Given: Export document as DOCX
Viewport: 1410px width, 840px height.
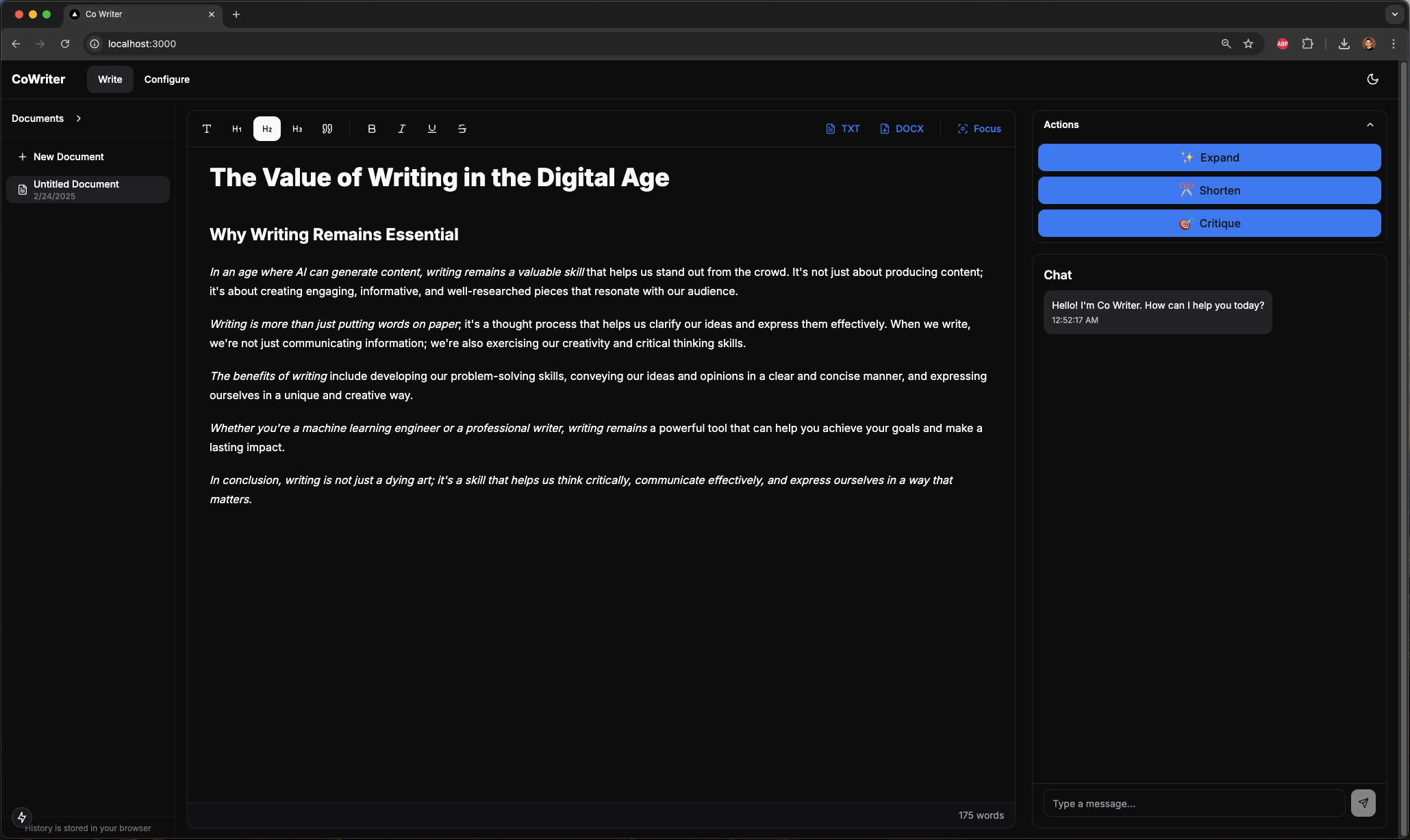Looking at the screenshot, I should 902,129.
